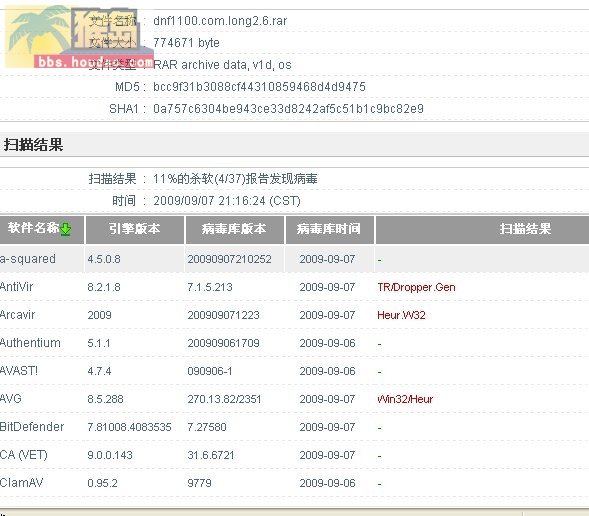Click AVAST! engine version 4.7.4
The image size is (589, 516).
99,371
